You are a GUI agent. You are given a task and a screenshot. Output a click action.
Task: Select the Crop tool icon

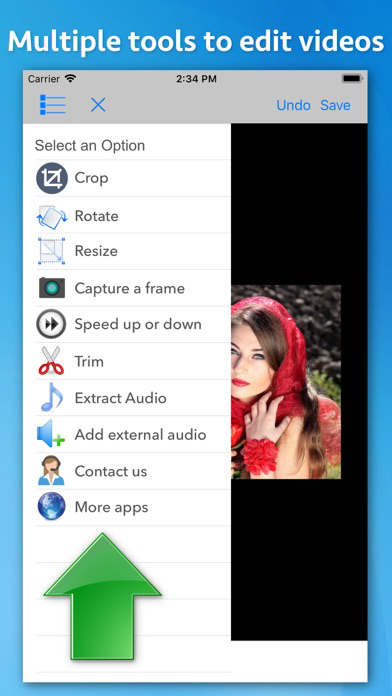click(x=52, y=178)
